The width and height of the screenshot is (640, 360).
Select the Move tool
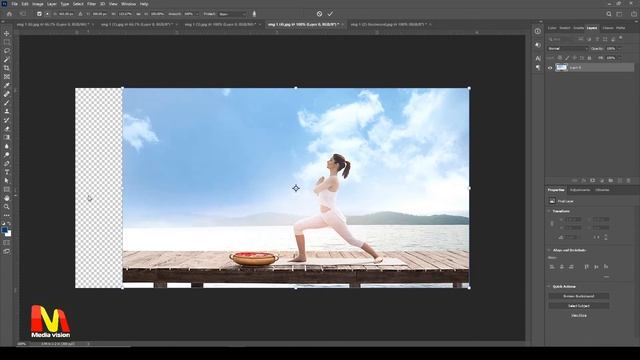(x=7, y=33)
